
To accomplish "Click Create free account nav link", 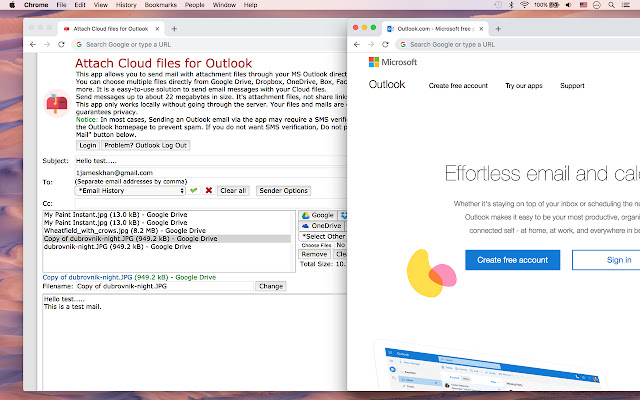I will [458, 86].
